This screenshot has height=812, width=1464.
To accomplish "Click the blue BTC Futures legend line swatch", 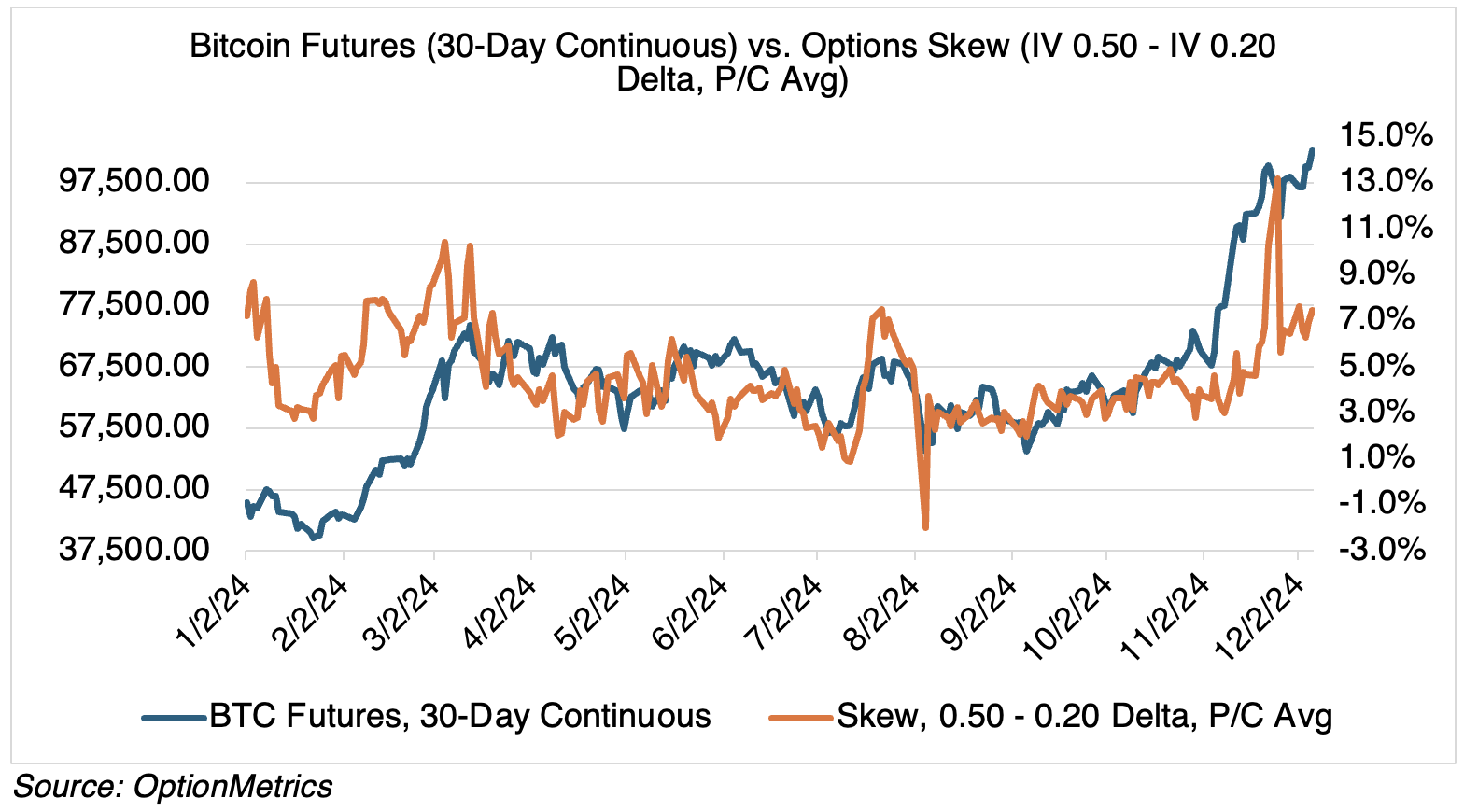I will [x=174, y=718].
